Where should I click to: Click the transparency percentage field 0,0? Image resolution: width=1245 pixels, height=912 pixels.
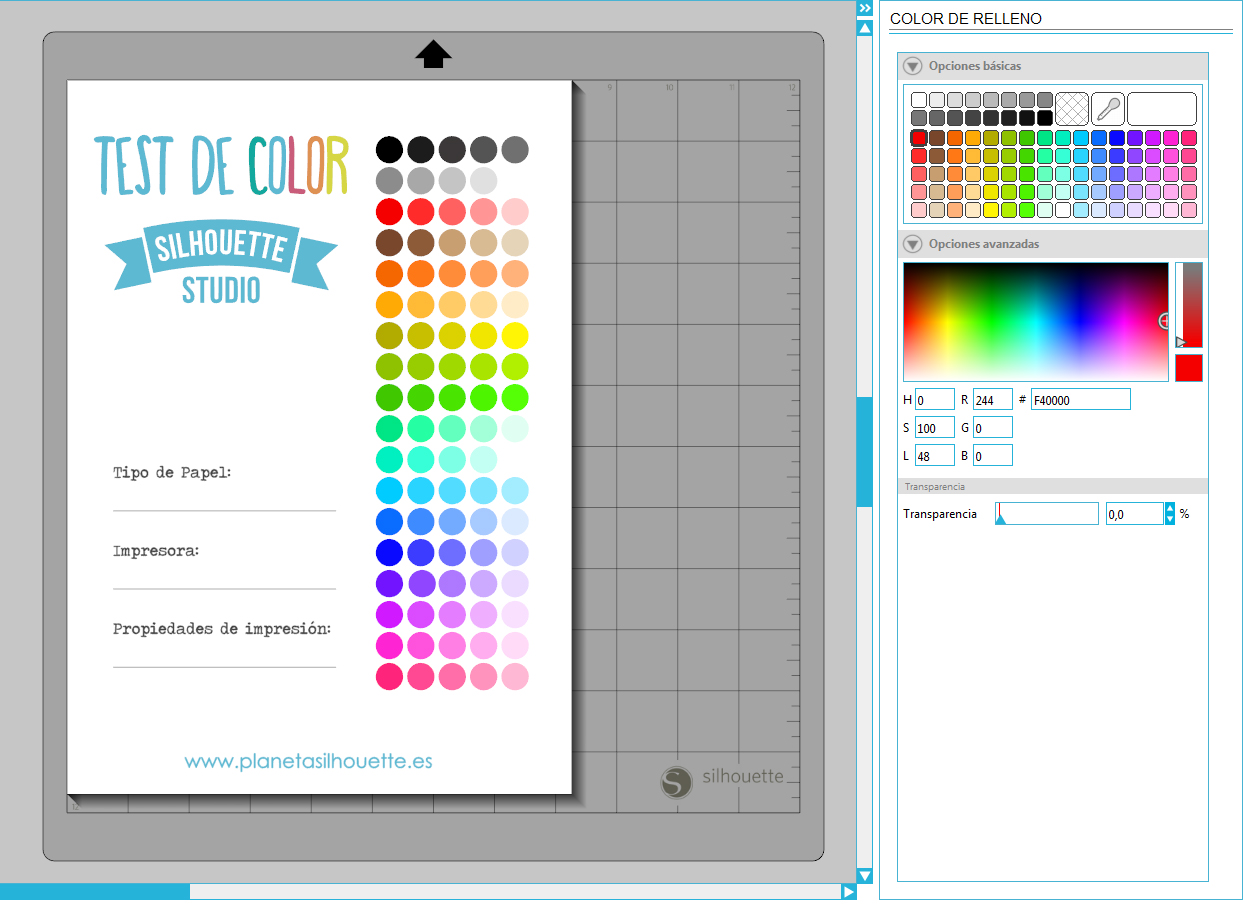(1135, 514)
